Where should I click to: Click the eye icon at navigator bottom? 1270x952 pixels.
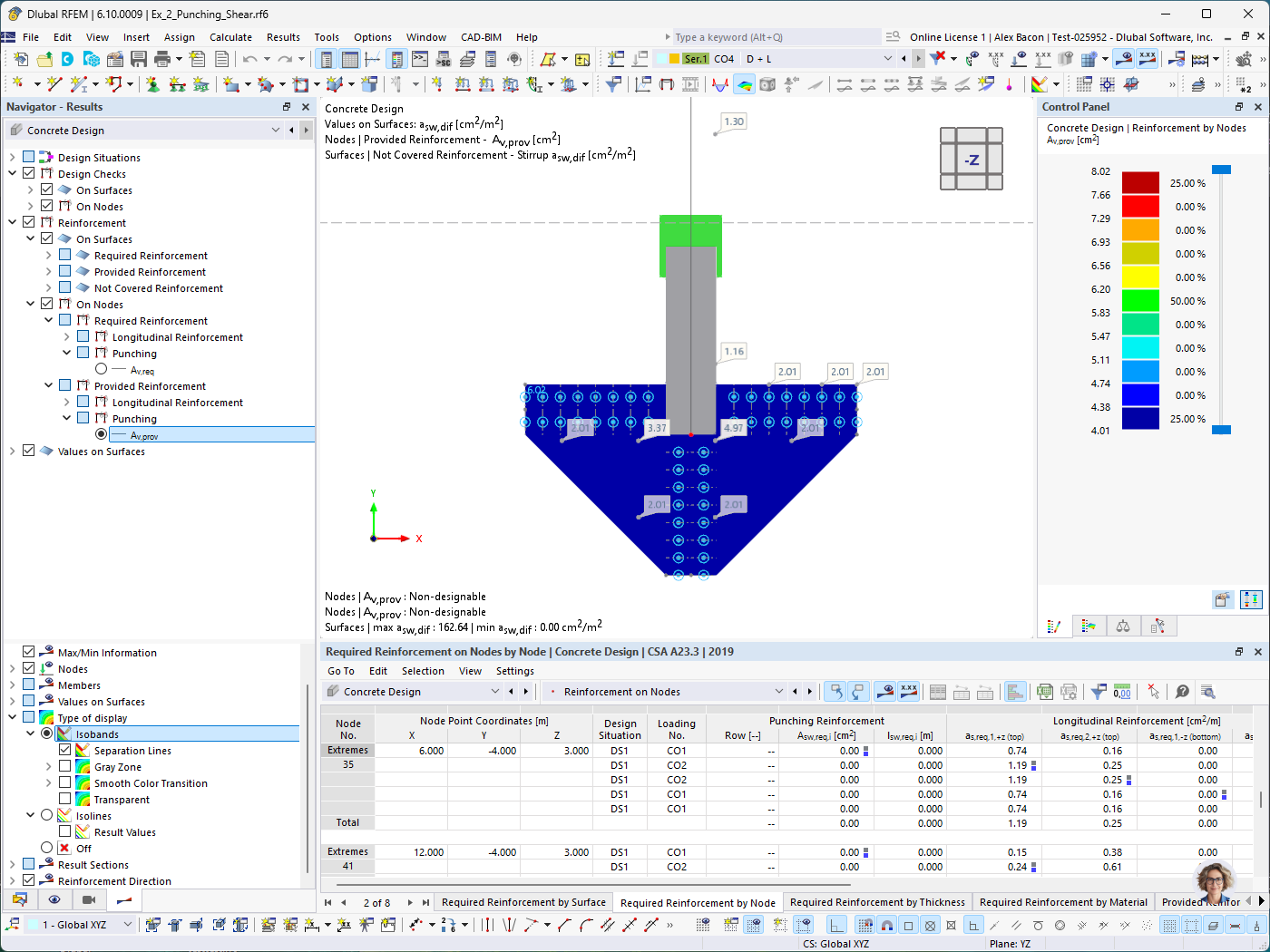tap(54, 899)
